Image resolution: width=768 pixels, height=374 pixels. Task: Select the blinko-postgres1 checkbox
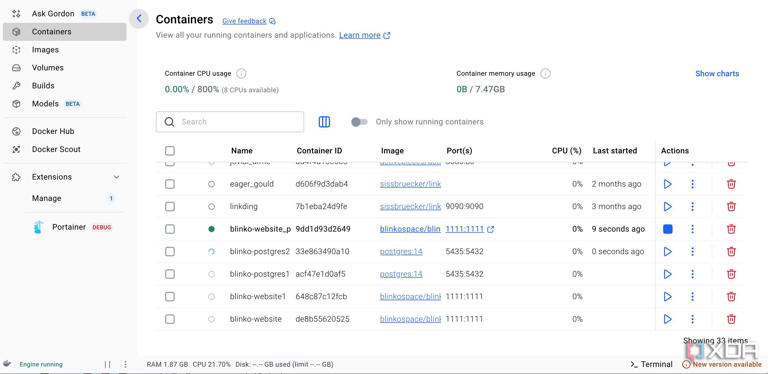(169, 274)
